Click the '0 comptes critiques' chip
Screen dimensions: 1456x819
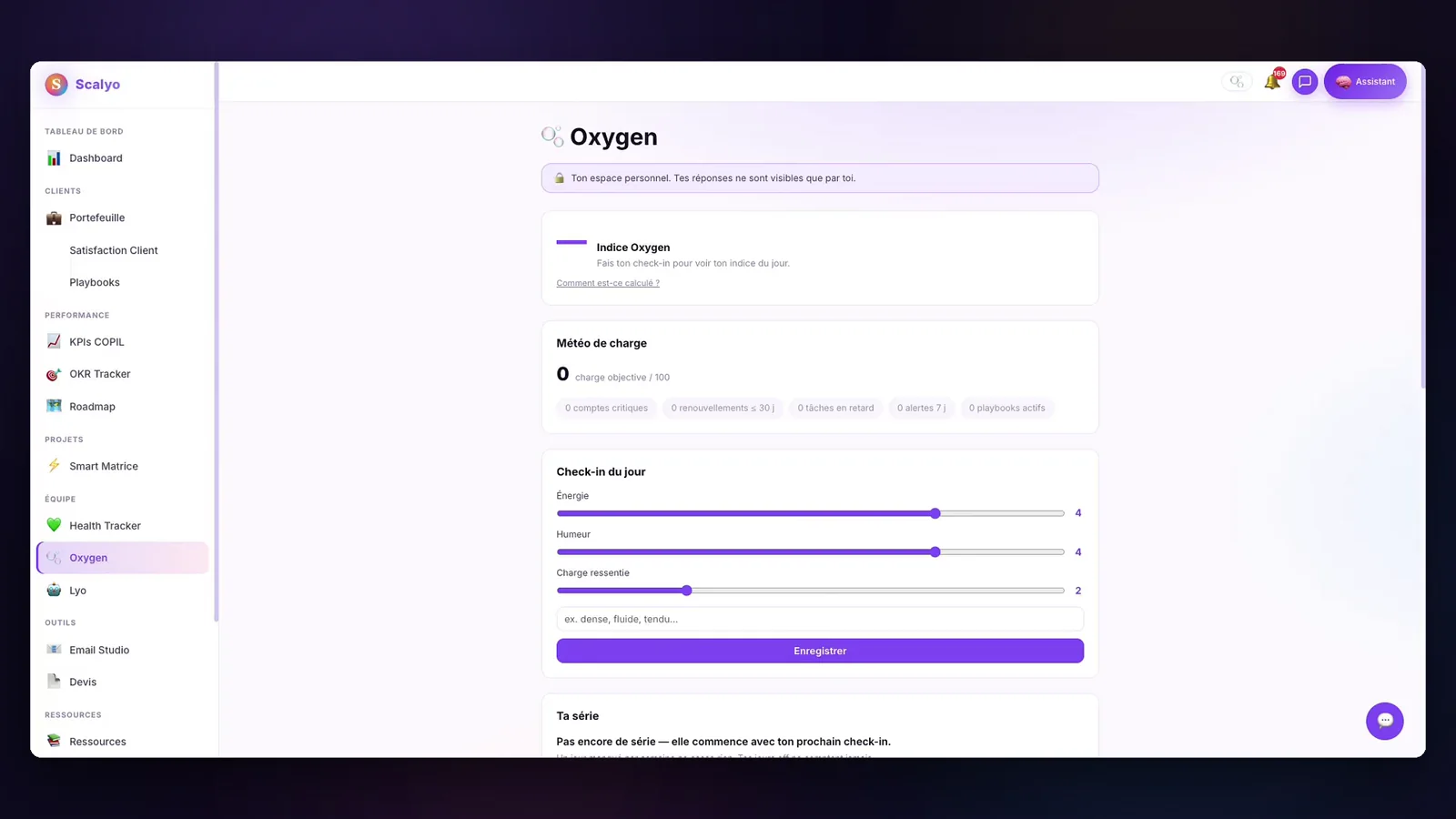tap(606, 409)
